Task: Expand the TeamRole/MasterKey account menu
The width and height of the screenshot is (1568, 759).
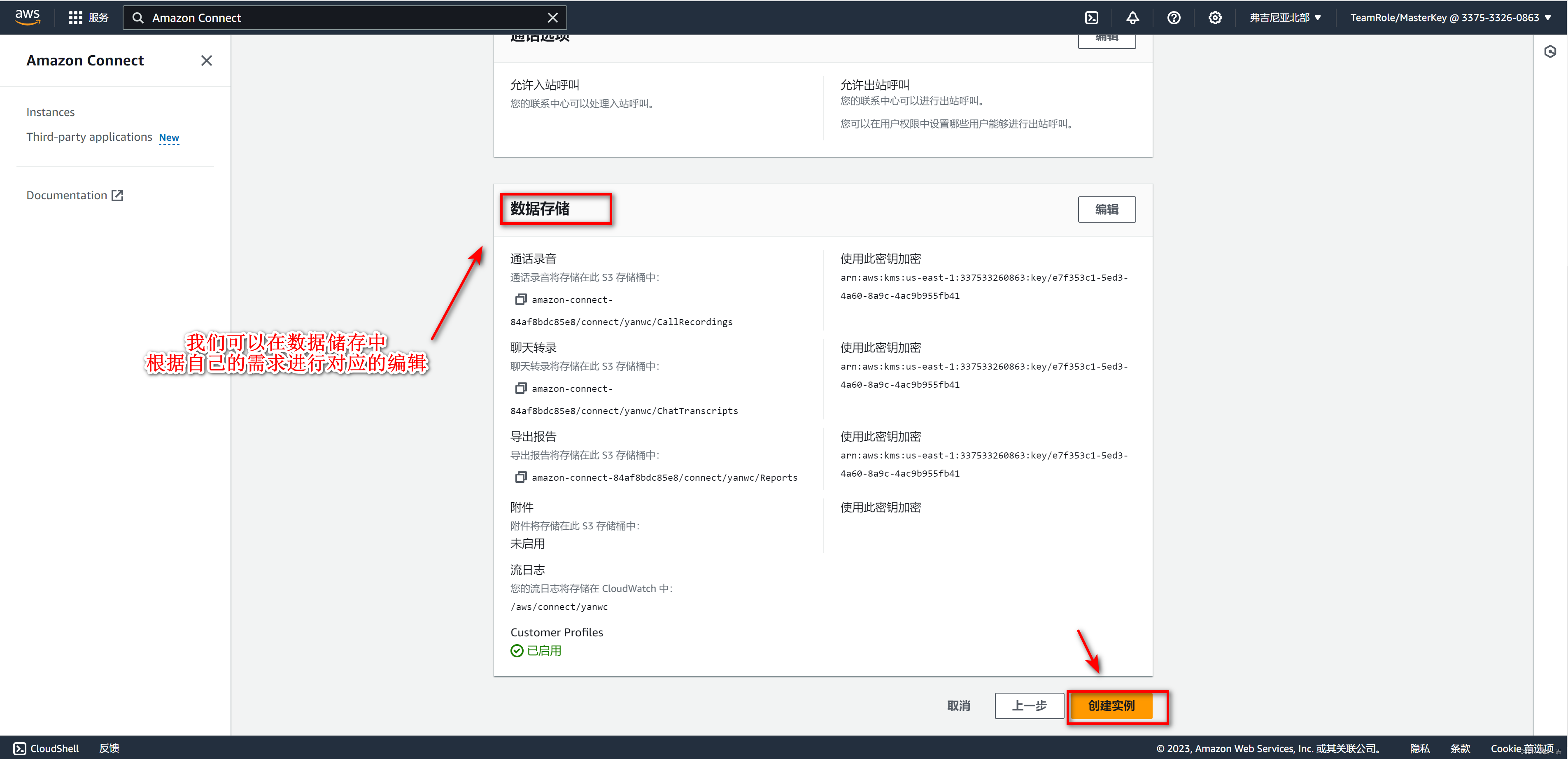Action: click(x=1451, y=18)
